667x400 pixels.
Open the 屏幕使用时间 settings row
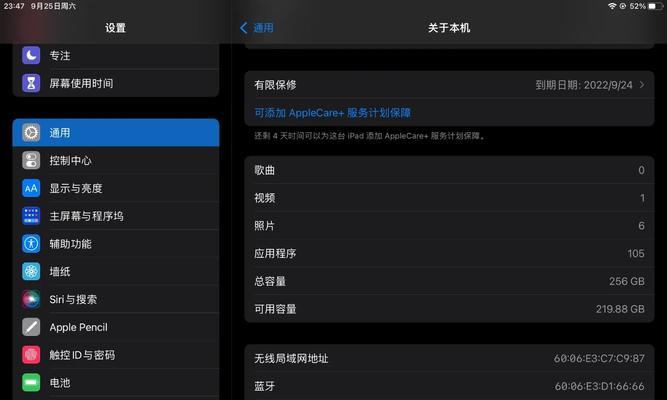[116, 83]
